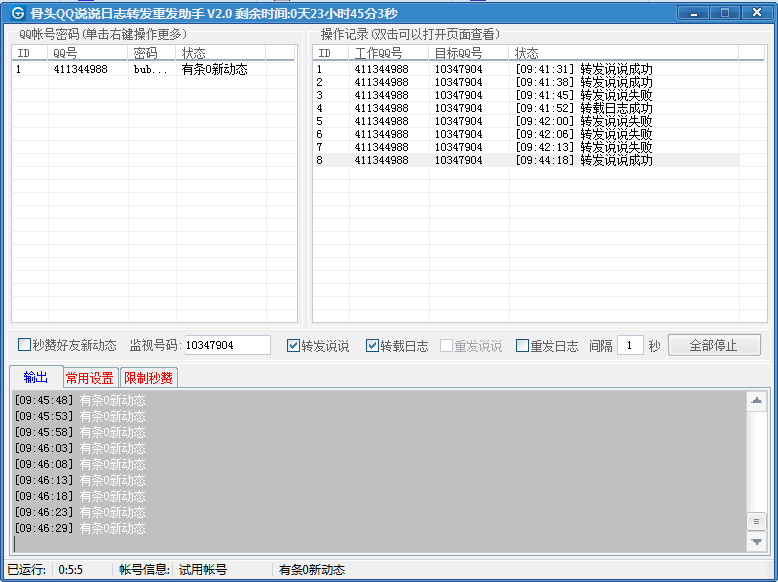Click the output log scrollbar thumb
This screenshot has height=582, width=778.
756,521
